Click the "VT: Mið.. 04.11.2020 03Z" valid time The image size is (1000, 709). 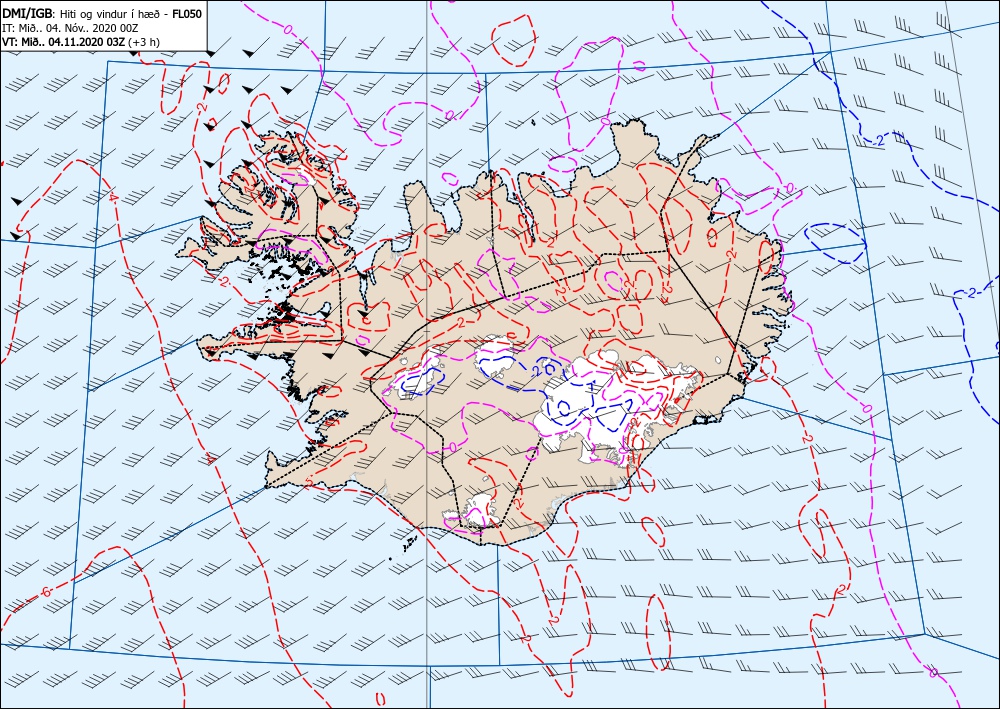click(x=64, y=43)
